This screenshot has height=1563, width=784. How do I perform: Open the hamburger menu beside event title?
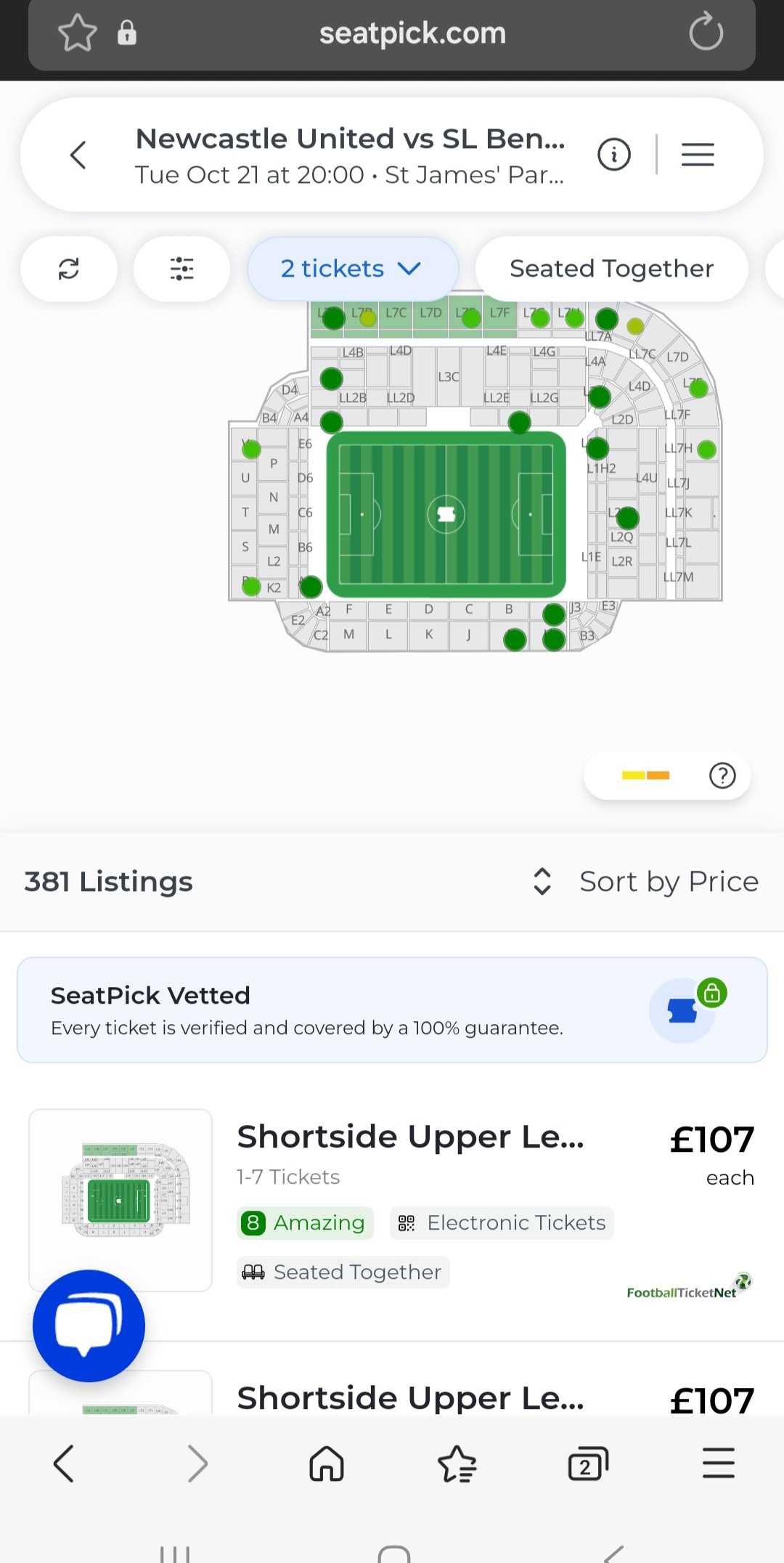pos(698,155)
